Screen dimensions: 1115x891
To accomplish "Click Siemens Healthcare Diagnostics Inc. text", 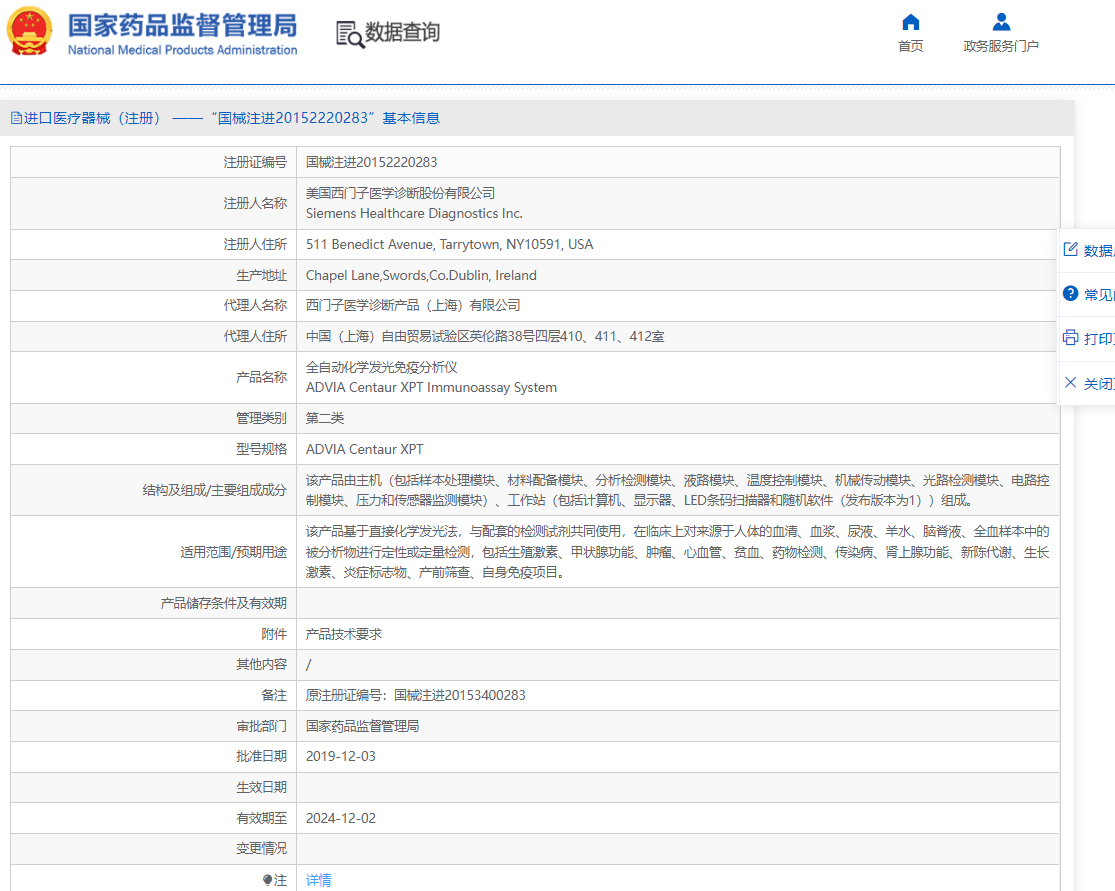I will pos(414,213).
